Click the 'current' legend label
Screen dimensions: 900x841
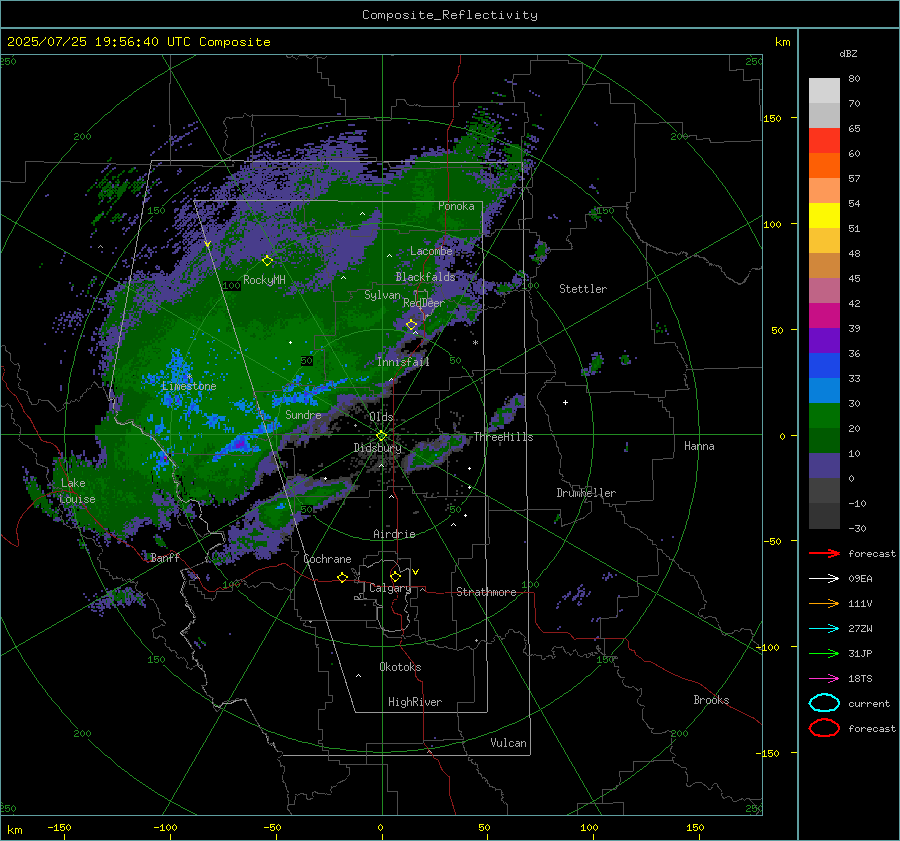[869, 703]
